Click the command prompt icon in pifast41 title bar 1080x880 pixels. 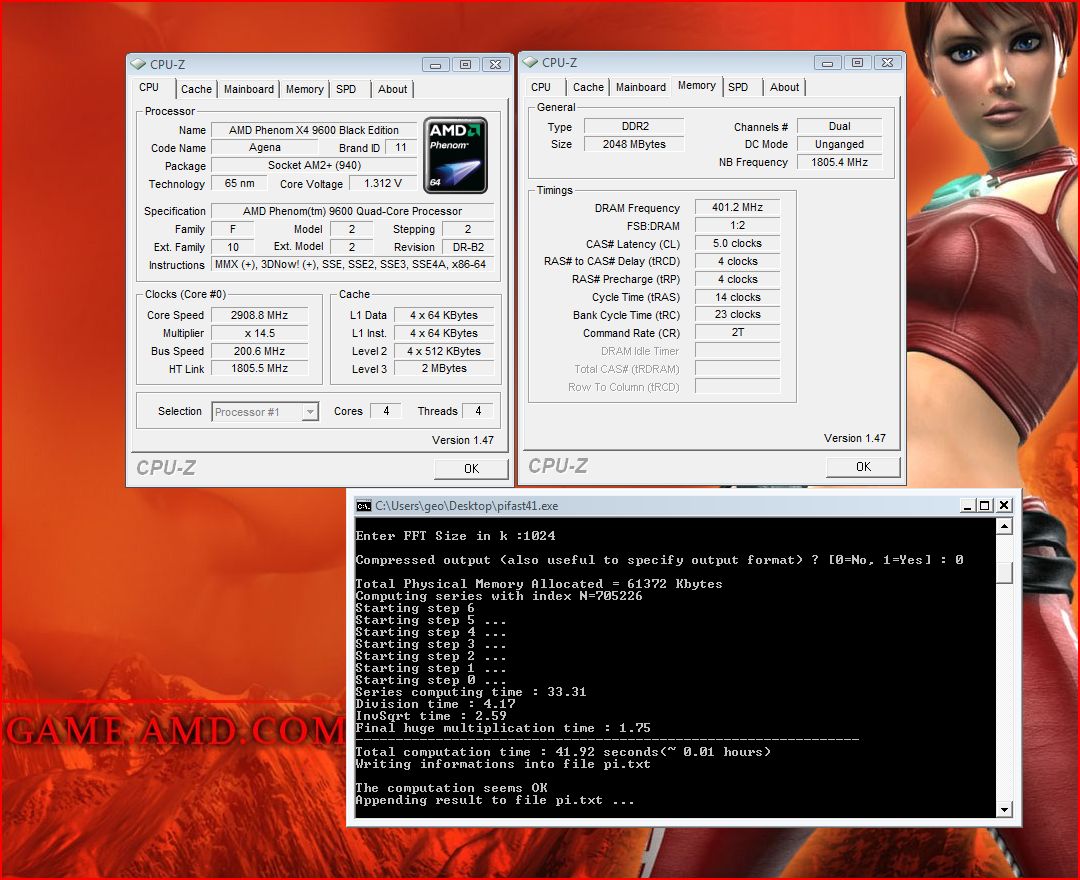[x=364, y=506]
